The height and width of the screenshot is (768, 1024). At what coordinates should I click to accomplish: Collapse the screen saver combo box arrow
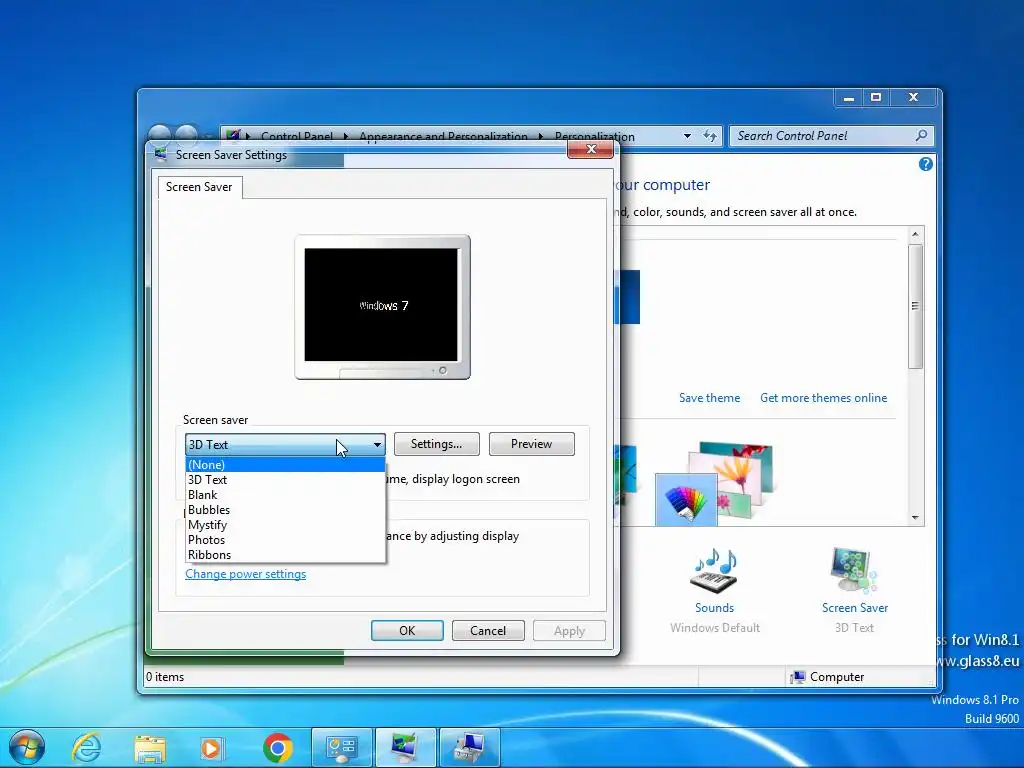pos(377,445)
